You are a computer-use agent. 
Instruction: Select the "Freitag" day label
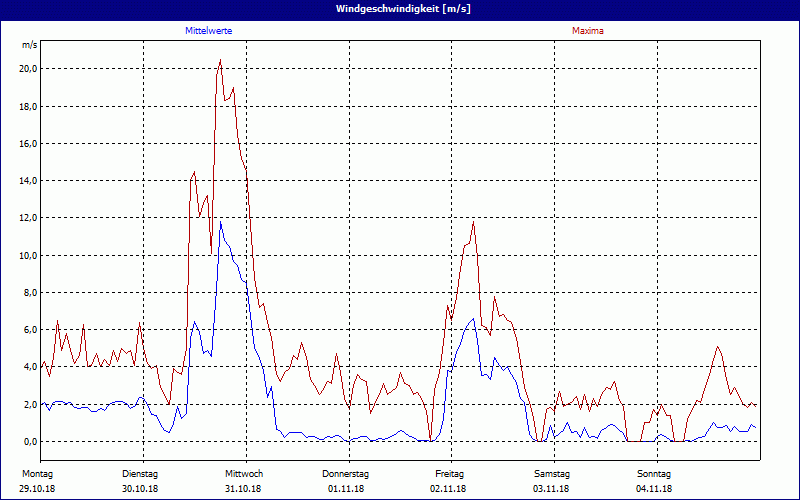tap(450, 473)
